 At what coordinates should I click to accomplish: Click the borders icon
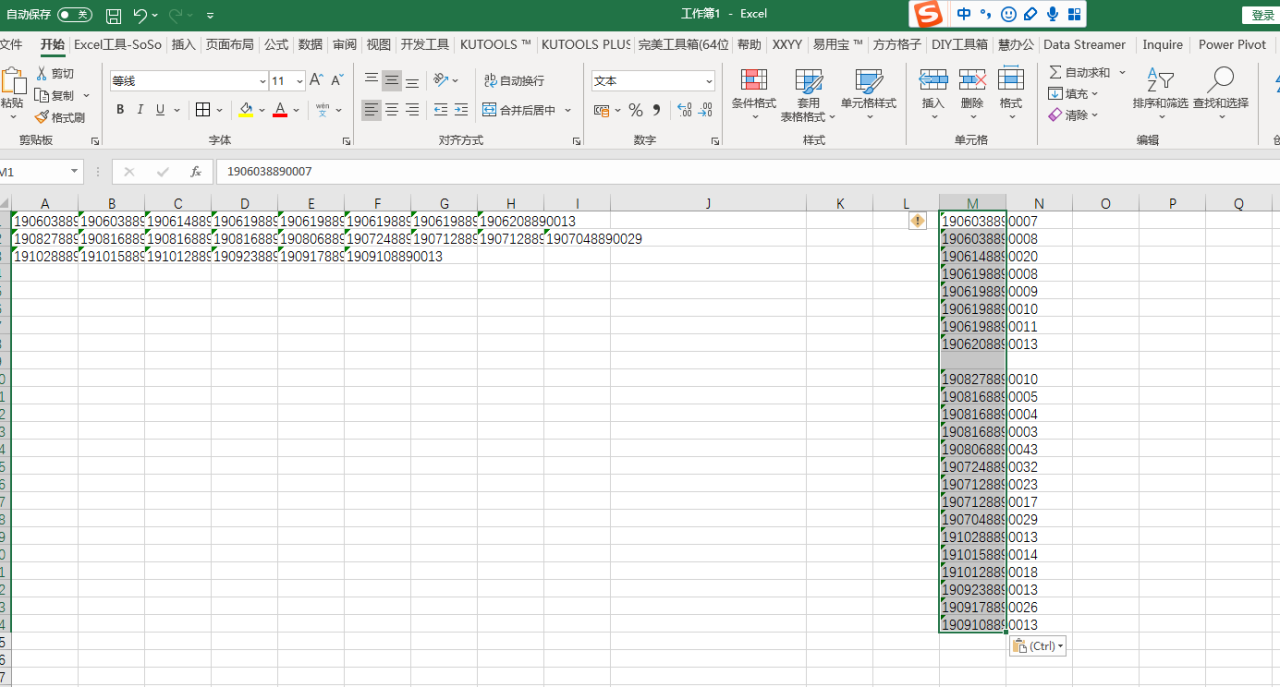[203, 110]
